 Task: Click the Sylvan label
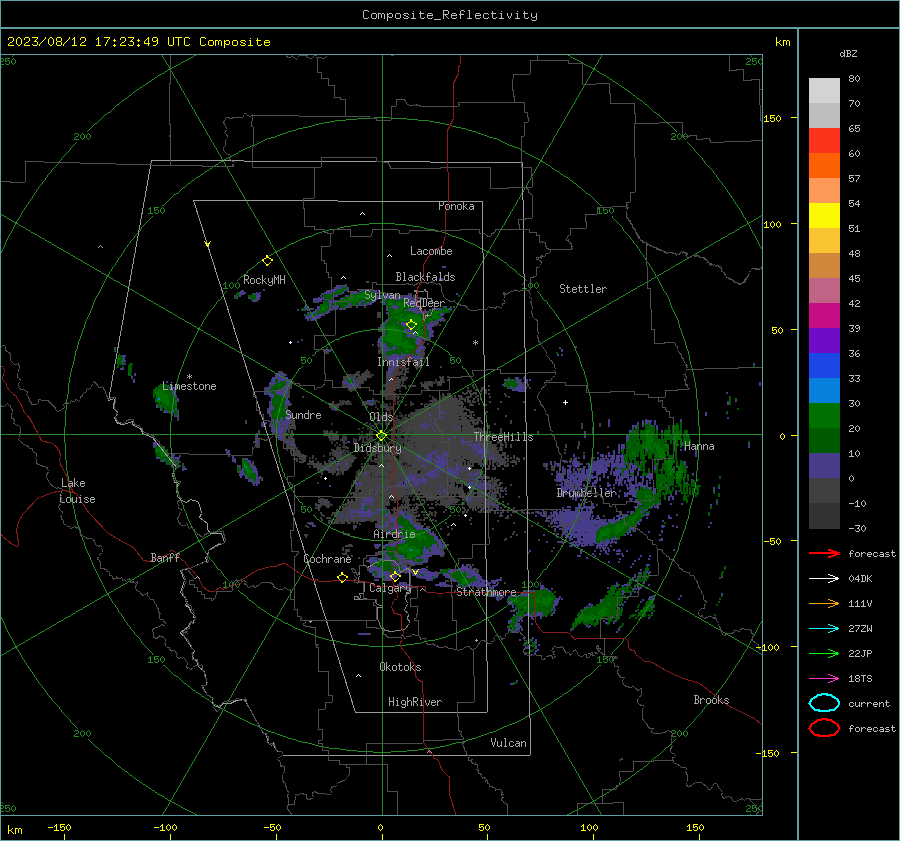click(x=382, y=295)
